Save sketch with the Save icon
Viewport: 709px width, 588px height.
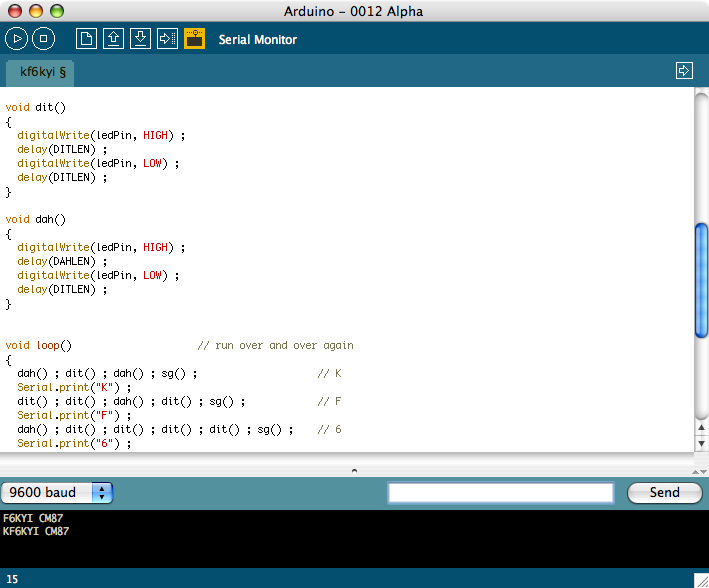140,39
